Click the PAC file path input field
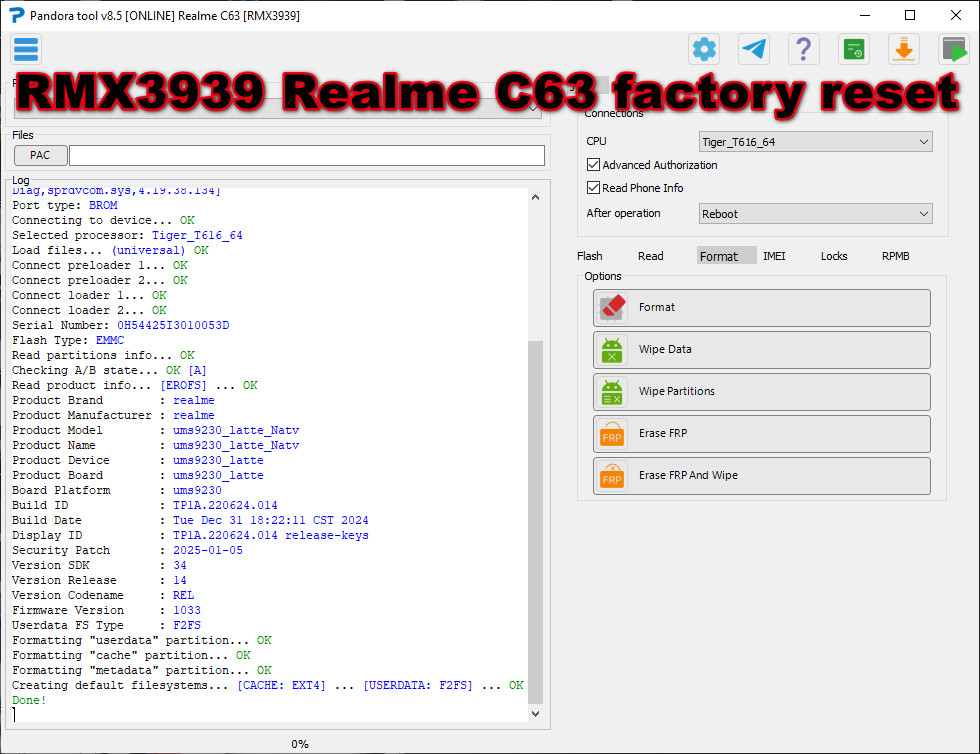The width and height of the screenshot is (980, 754). [x=307, y=155]
